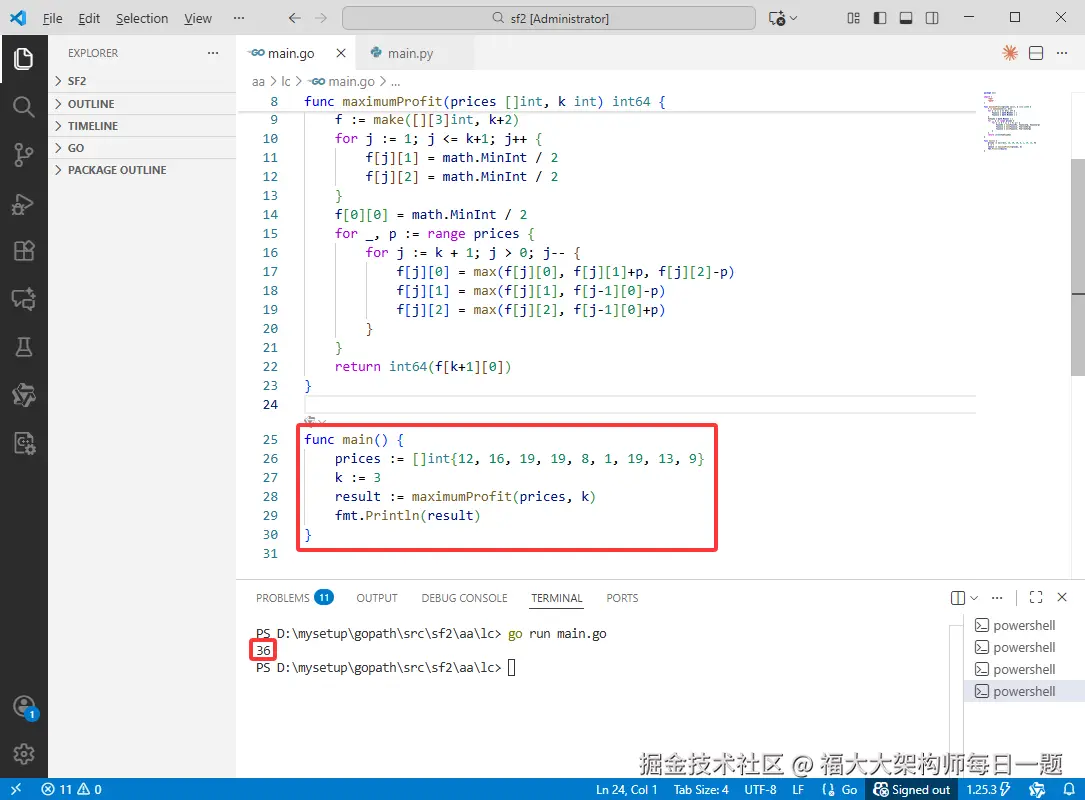Open the split terminal dropdown arrow

click(x=974, y=598)
